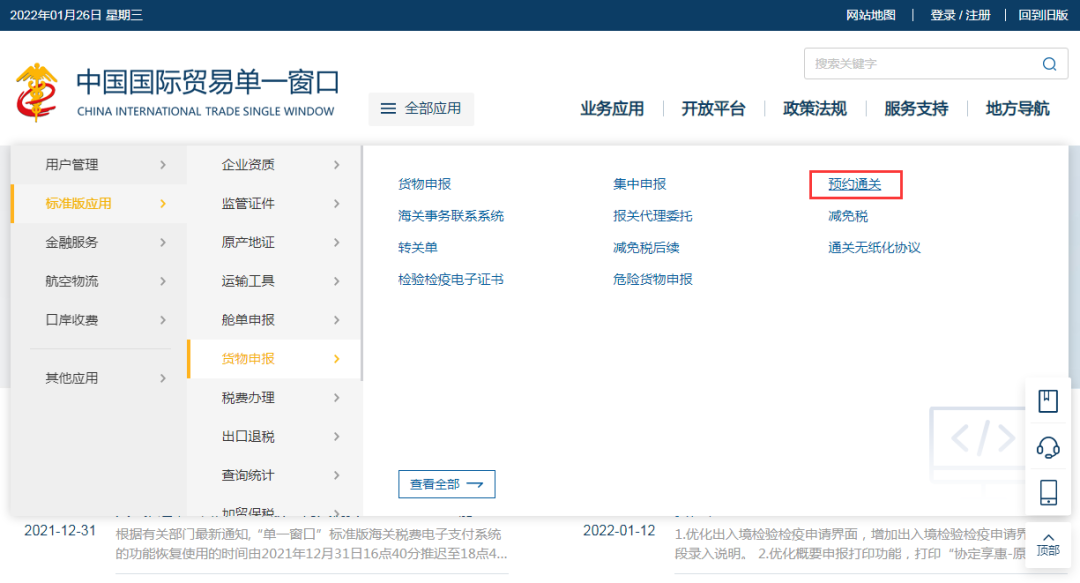1080x583 pixels.
Task: Expand the 货物申报 submenu arrow
Action: click(x=337, y=359)
